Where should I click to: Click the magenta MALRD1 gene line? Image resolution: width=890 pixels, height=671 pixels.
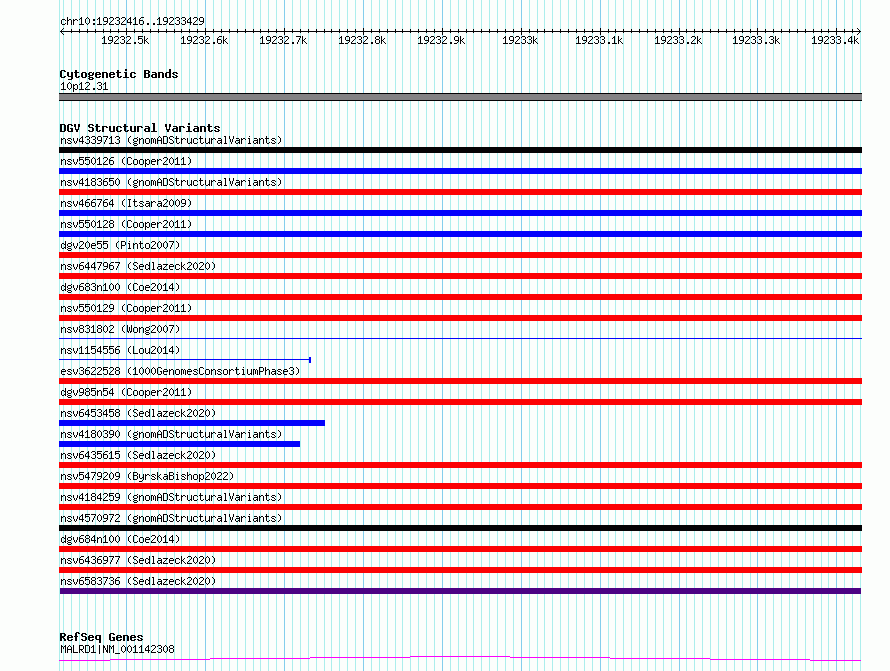tap(460, 659)
